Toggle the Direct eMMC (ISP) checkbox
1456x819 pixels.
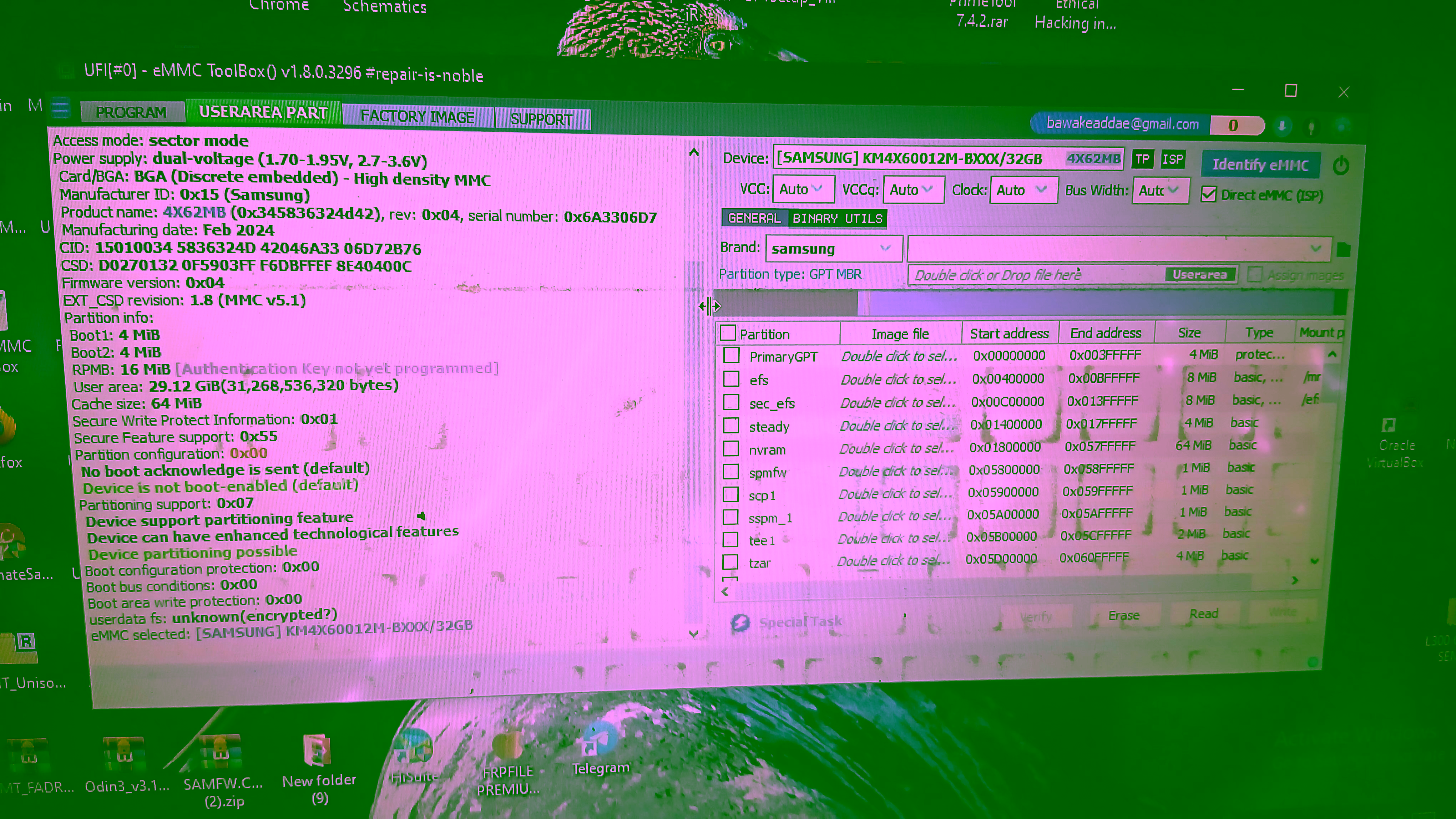(x=1208, y=195)
